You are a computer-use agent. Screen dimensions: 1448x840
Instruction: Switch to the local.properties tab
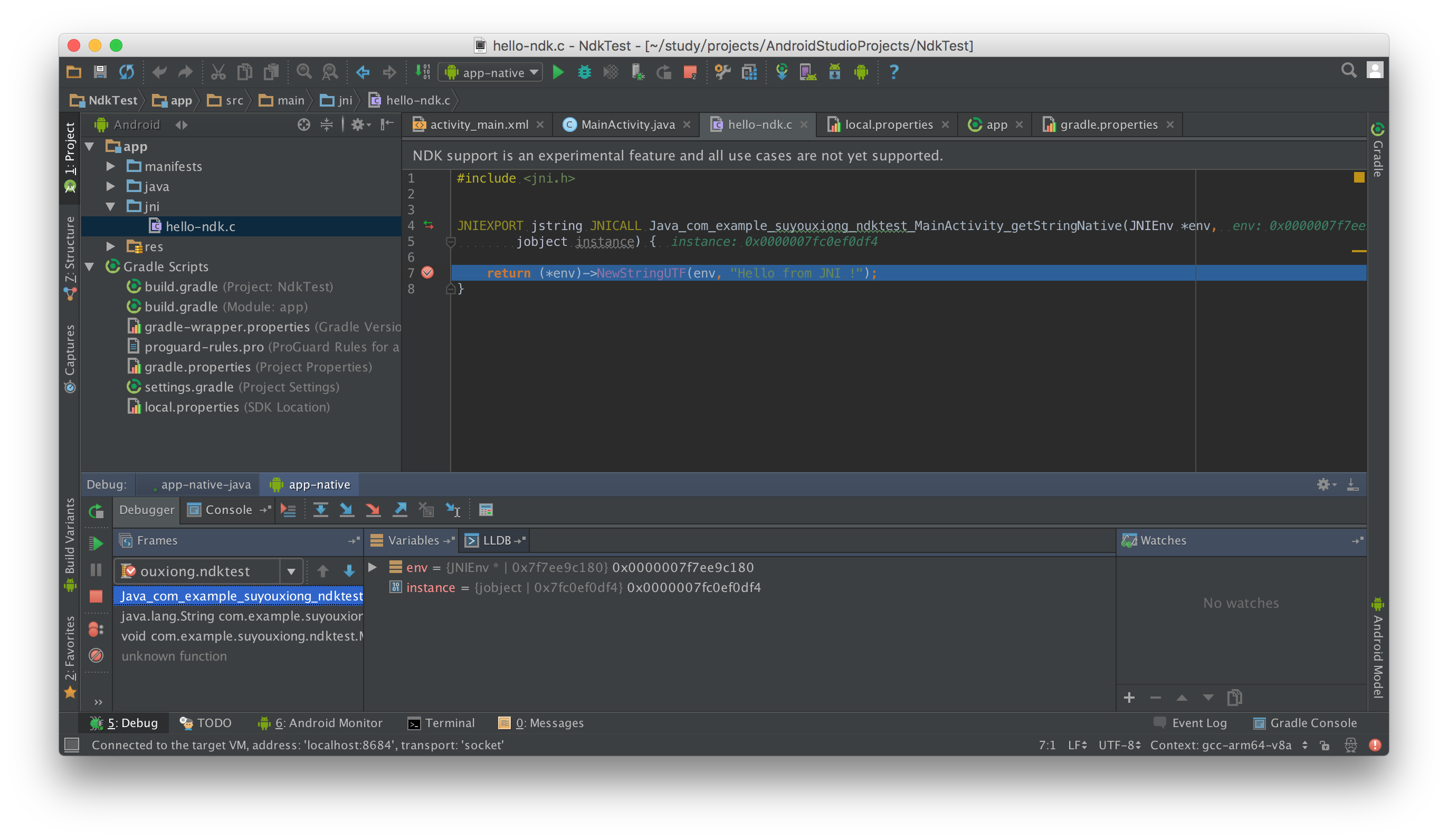click(x=888, y=125)
